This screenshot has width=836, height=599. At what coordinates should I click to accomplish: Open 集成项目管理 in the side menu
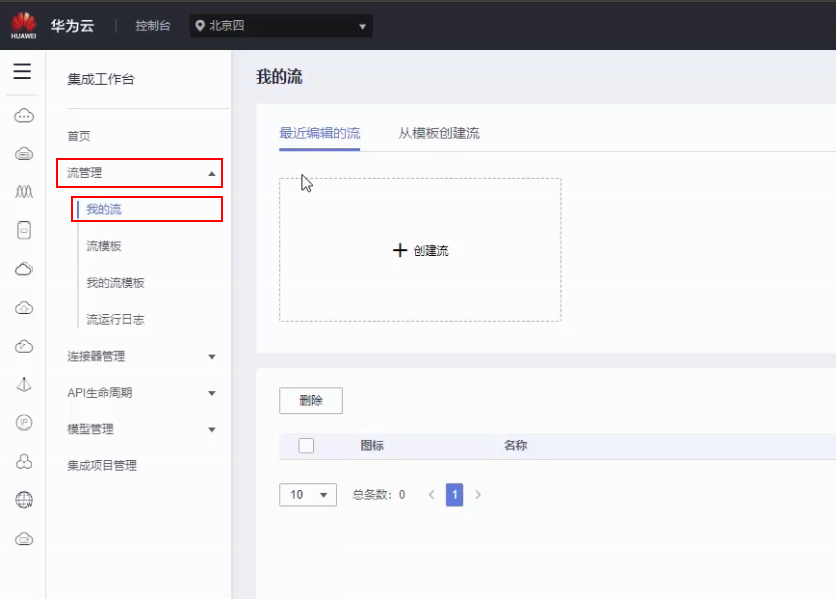tap(102, 466)
